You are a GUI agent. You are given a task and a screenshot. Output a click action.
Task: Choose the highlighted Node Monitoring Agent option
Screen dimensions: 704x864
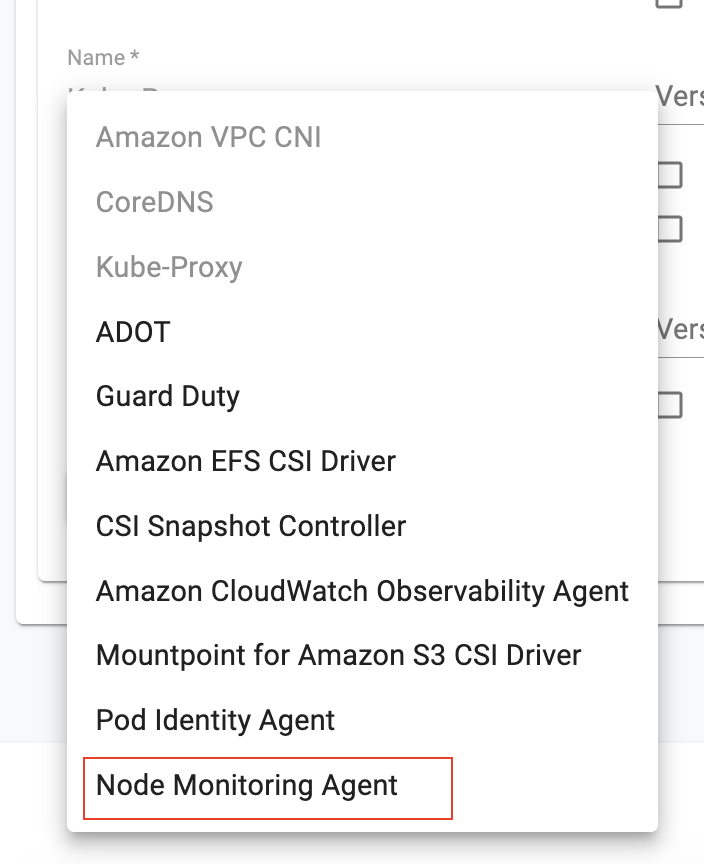247,786
